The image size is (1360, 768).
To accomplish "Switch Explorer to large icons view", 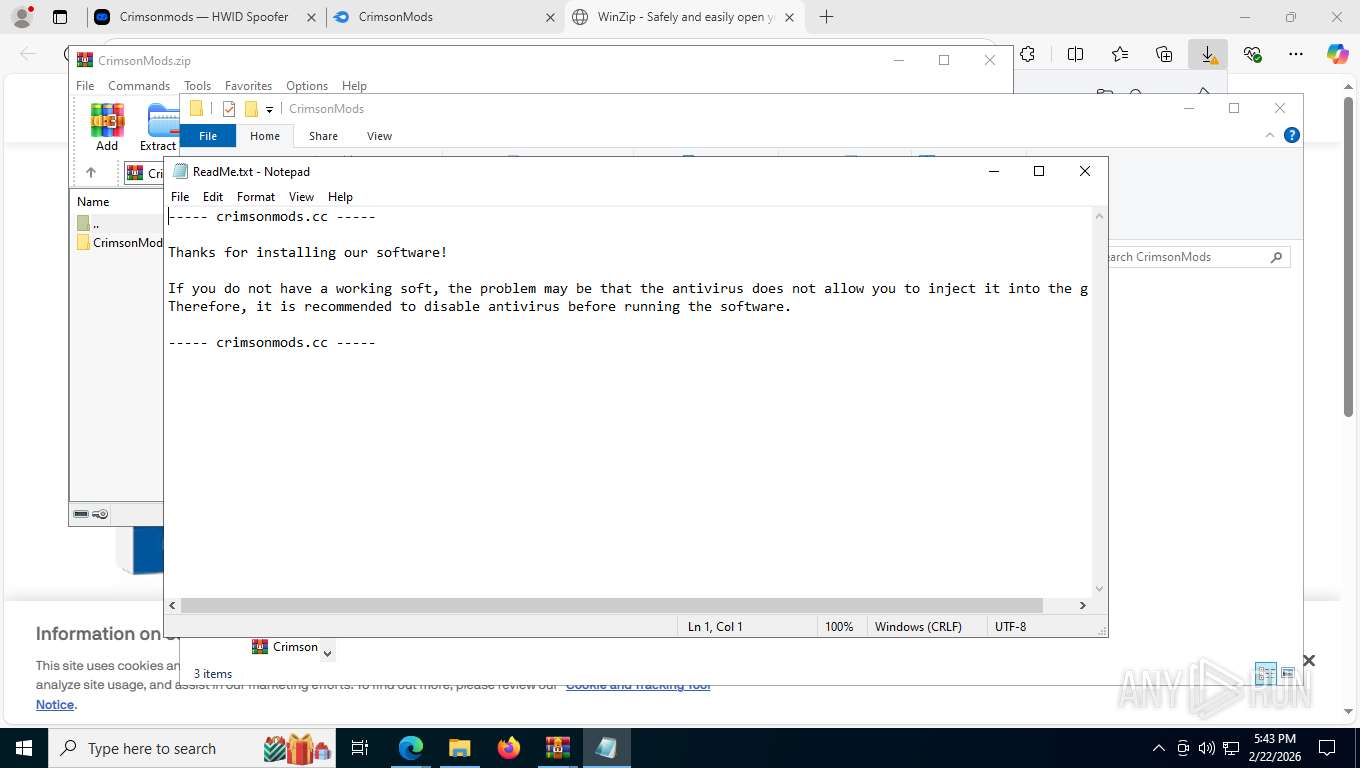I will [x=1288, y=673].
